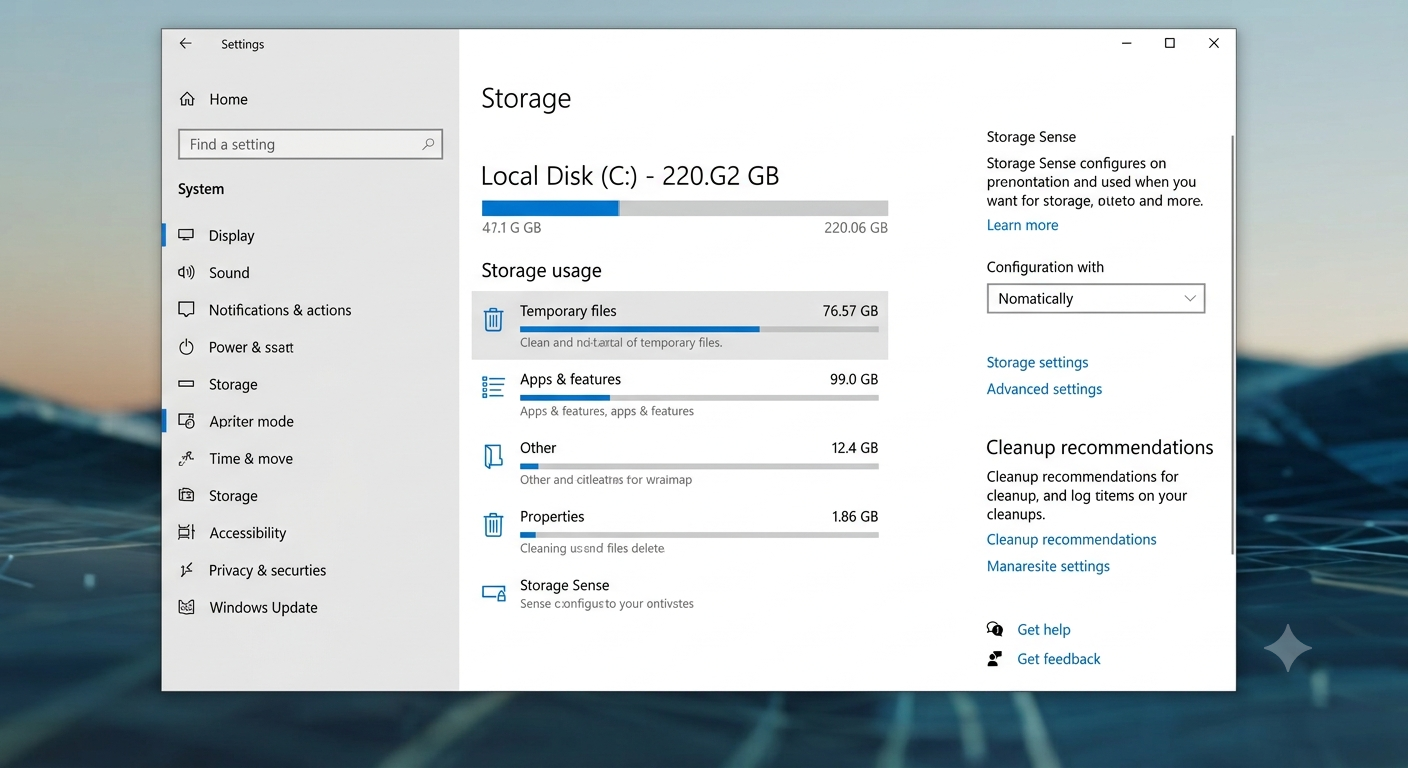
Task: Click the Time & move icon
Action: (186, 458)
